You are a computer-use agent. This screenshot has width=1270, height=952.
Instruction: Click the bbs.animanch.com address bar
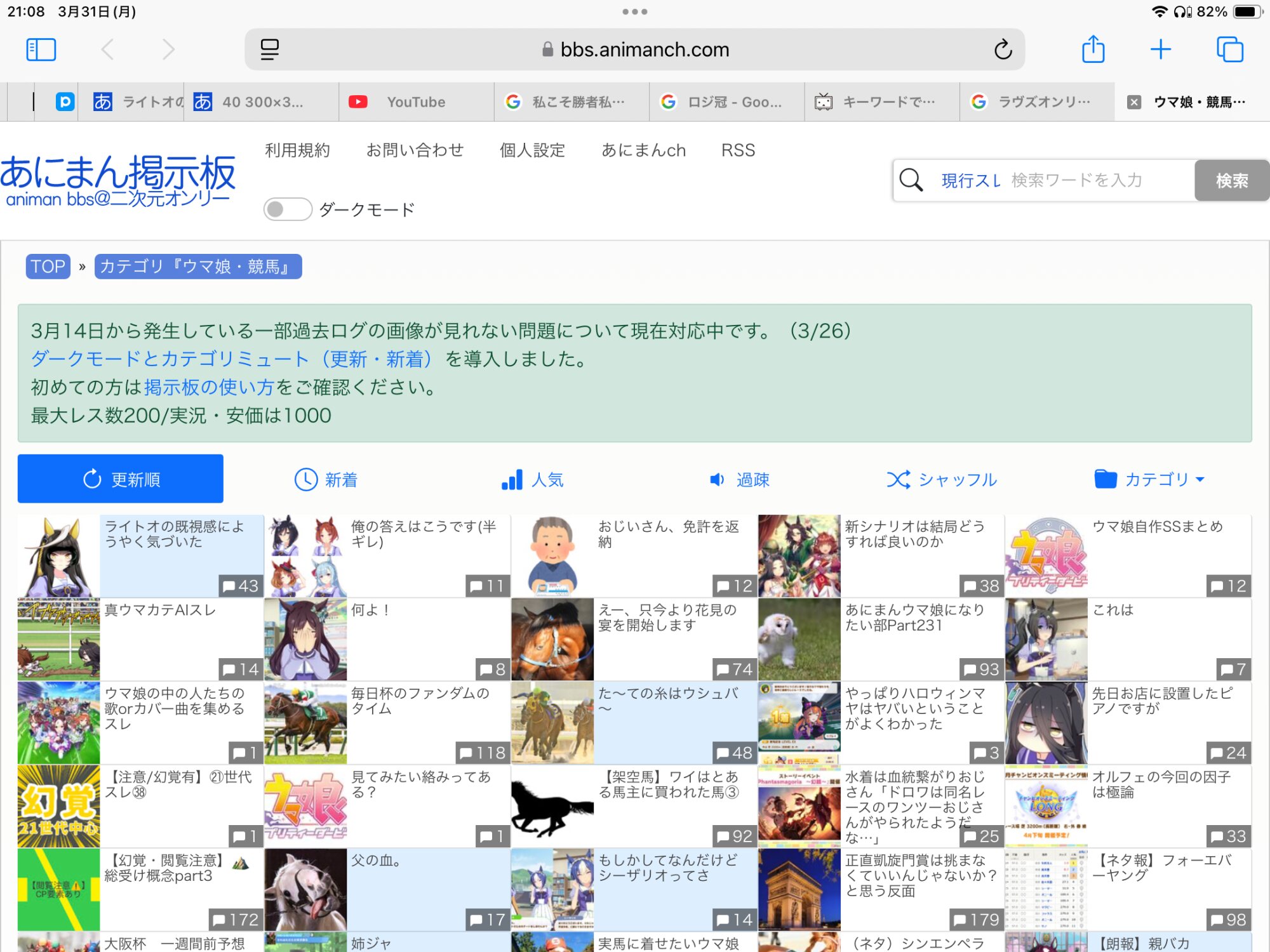635,50
